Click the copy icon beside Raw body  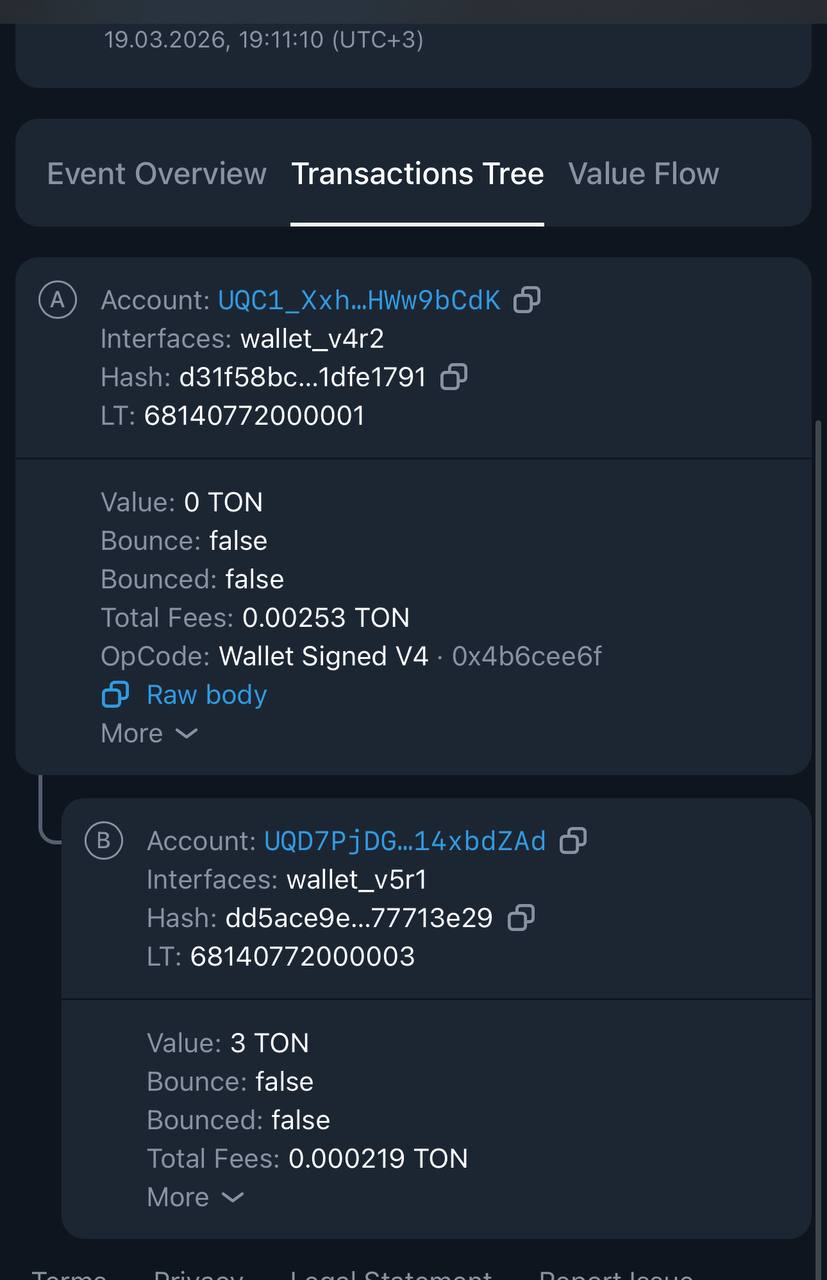click(116, 694)
